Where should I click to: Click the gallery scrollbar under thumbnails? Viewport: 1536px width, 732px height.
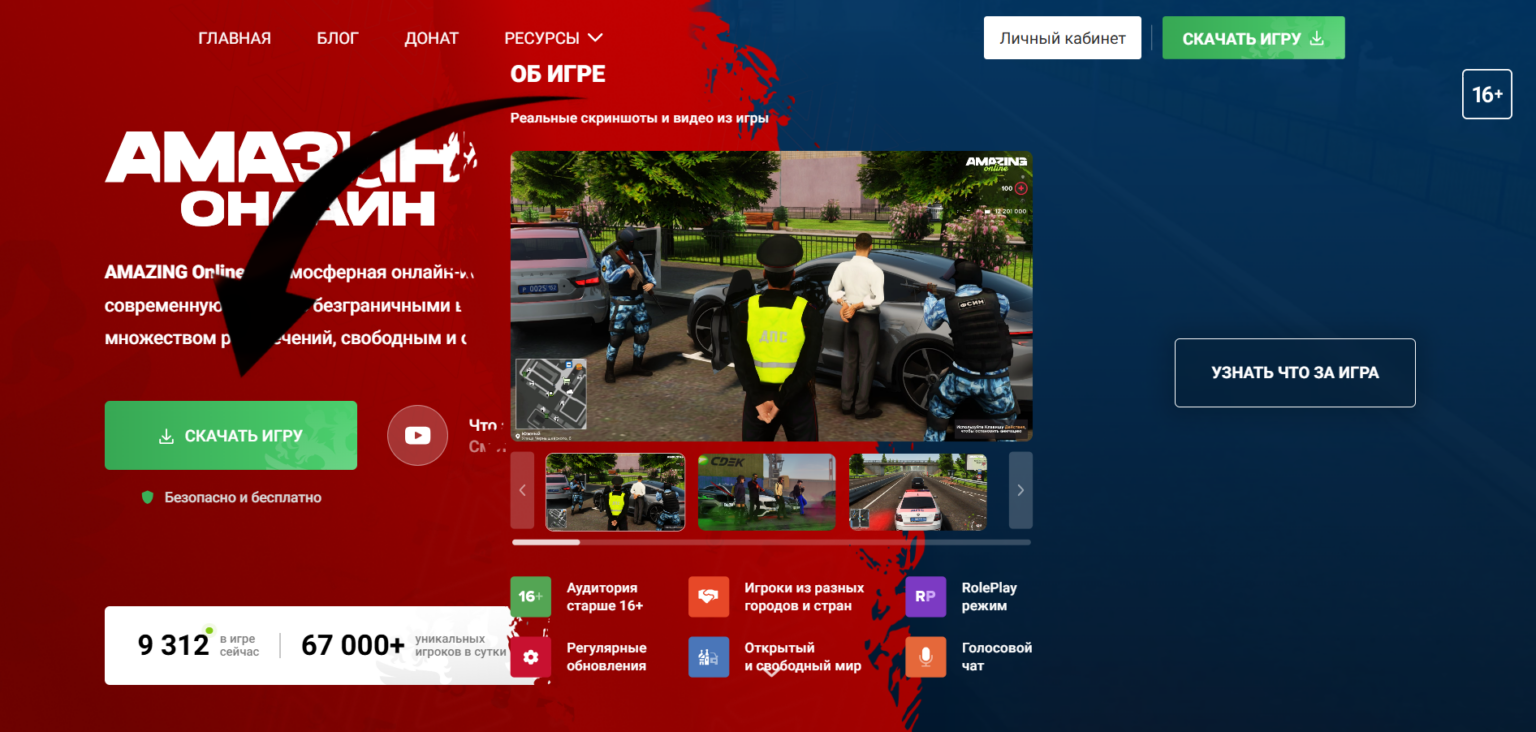click(771, 542)
